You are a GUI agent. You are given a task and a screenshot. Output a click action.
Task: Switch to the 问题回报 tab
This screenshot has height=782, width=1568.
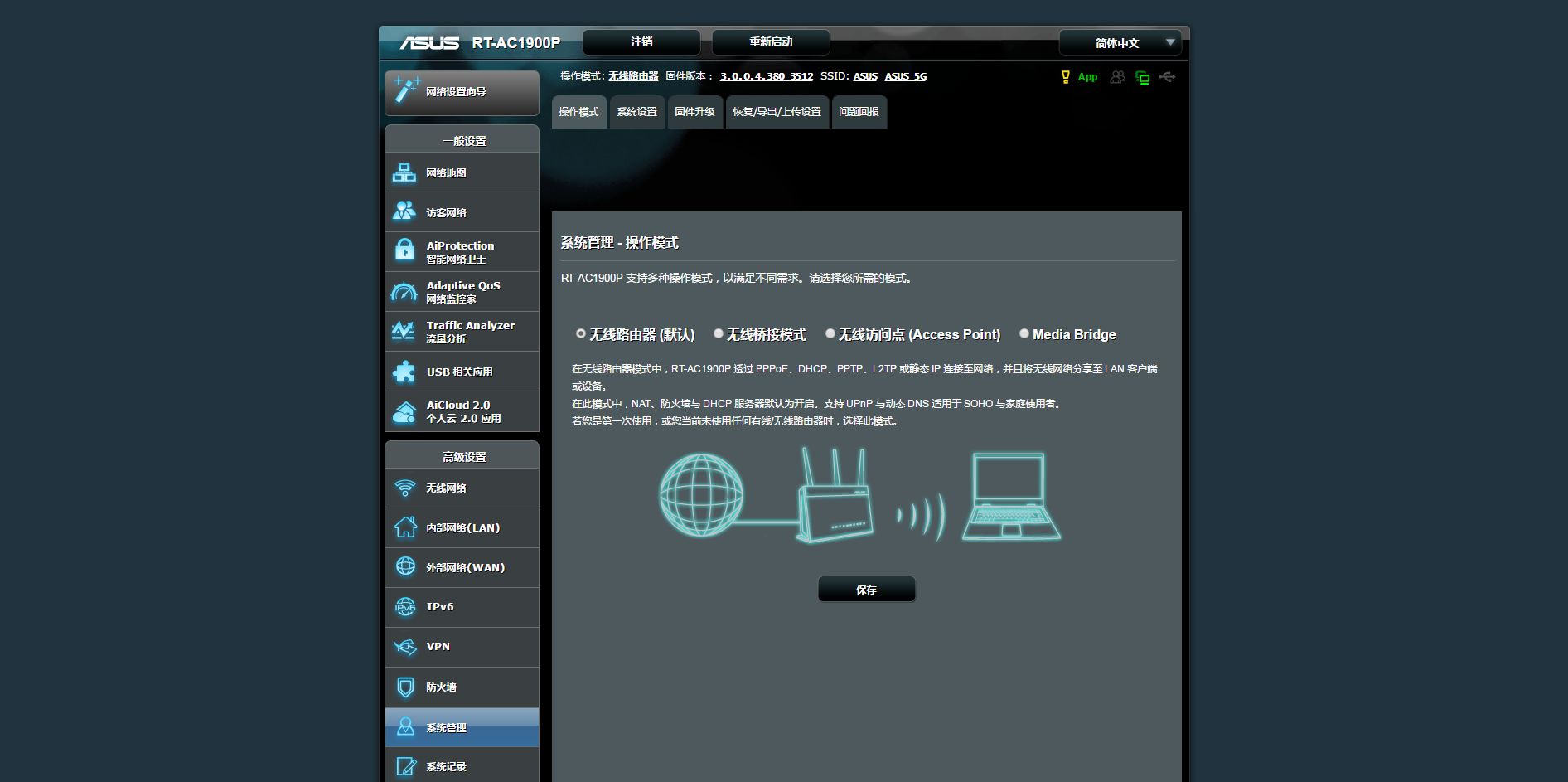point(859,112)
